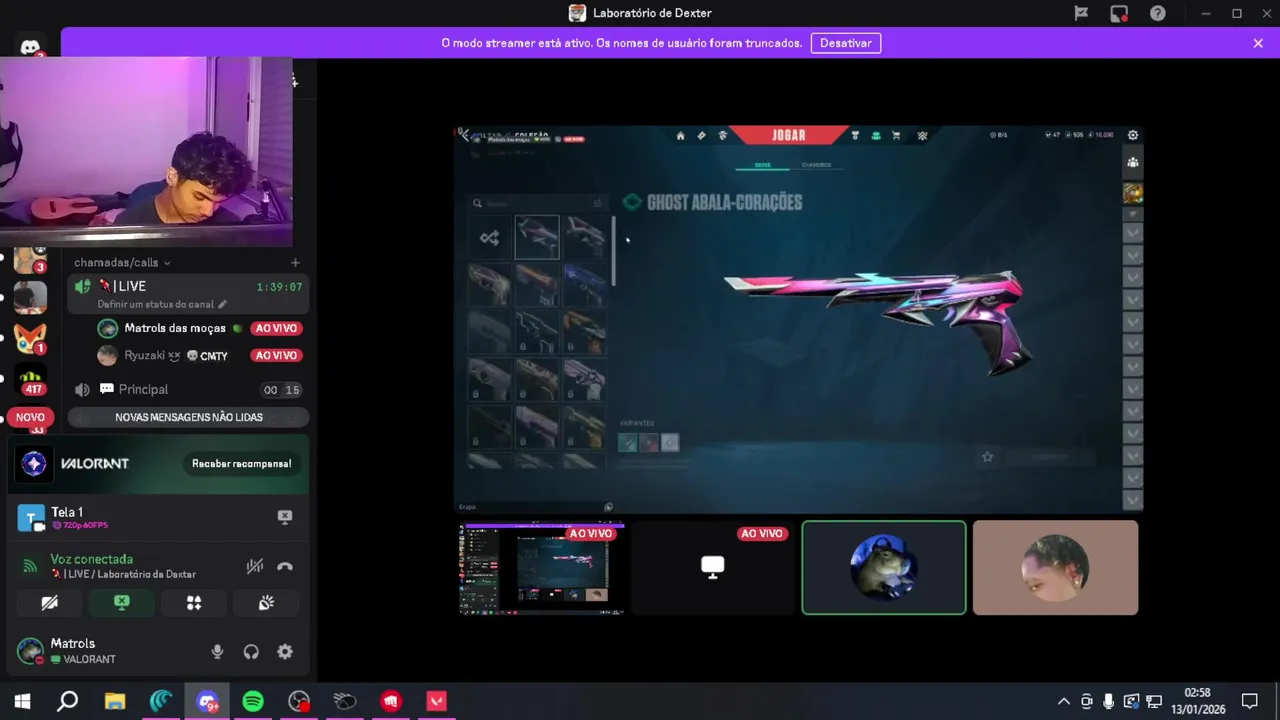Toggle screen sharing green button
Viewport: 1280px width, 720px height.
click(x=122, y=603)
